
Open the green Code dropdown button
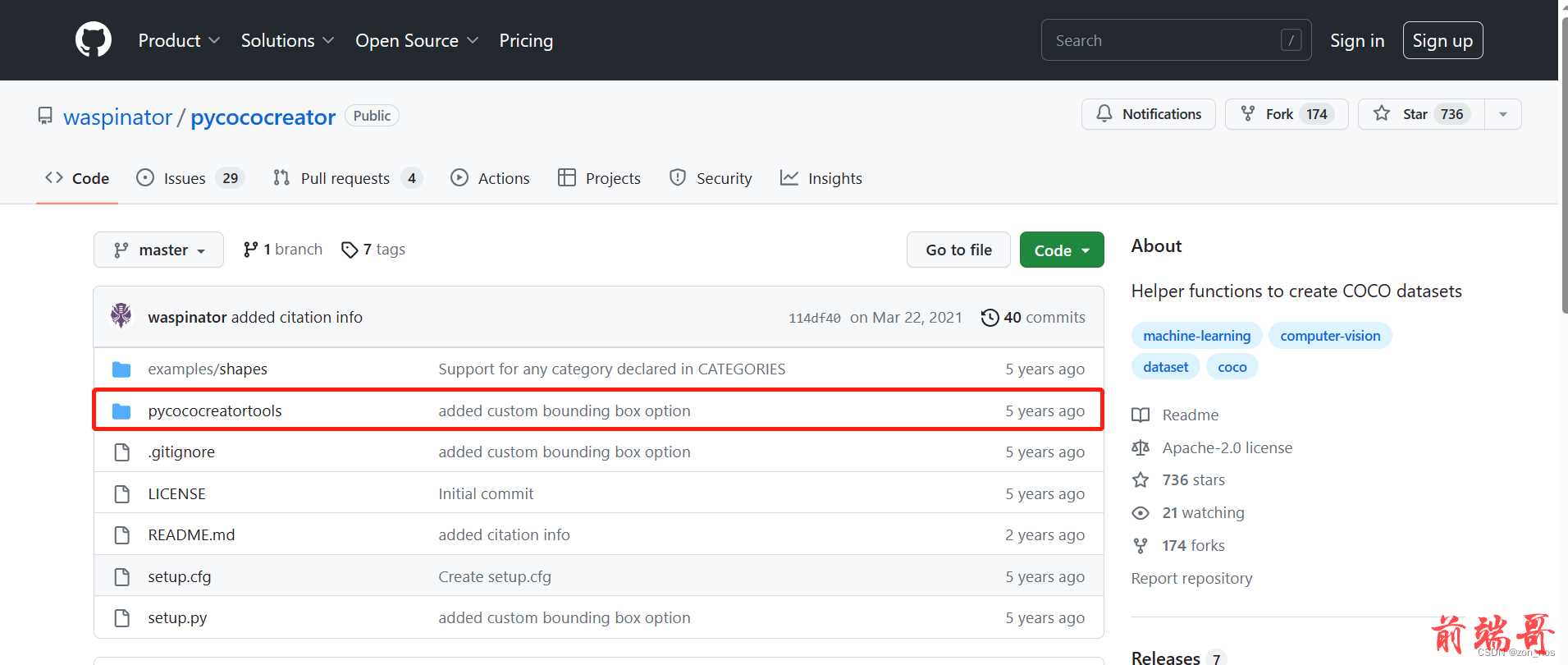[x=1062, y=250]
